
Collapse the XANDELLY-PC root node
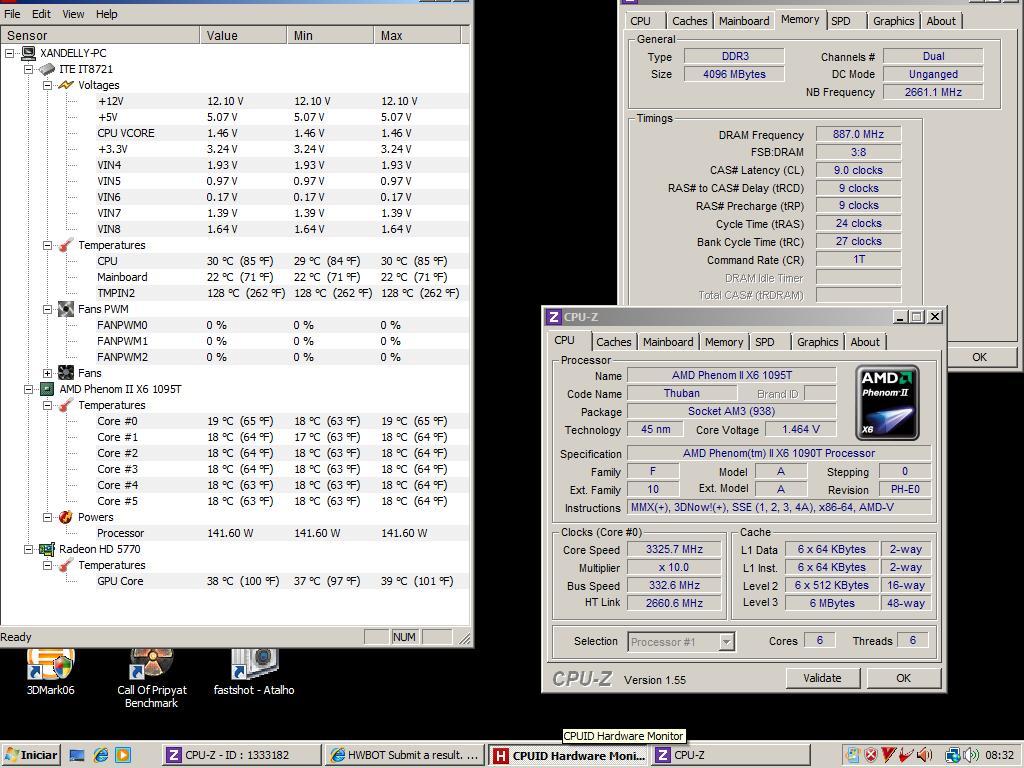(10, 53)
